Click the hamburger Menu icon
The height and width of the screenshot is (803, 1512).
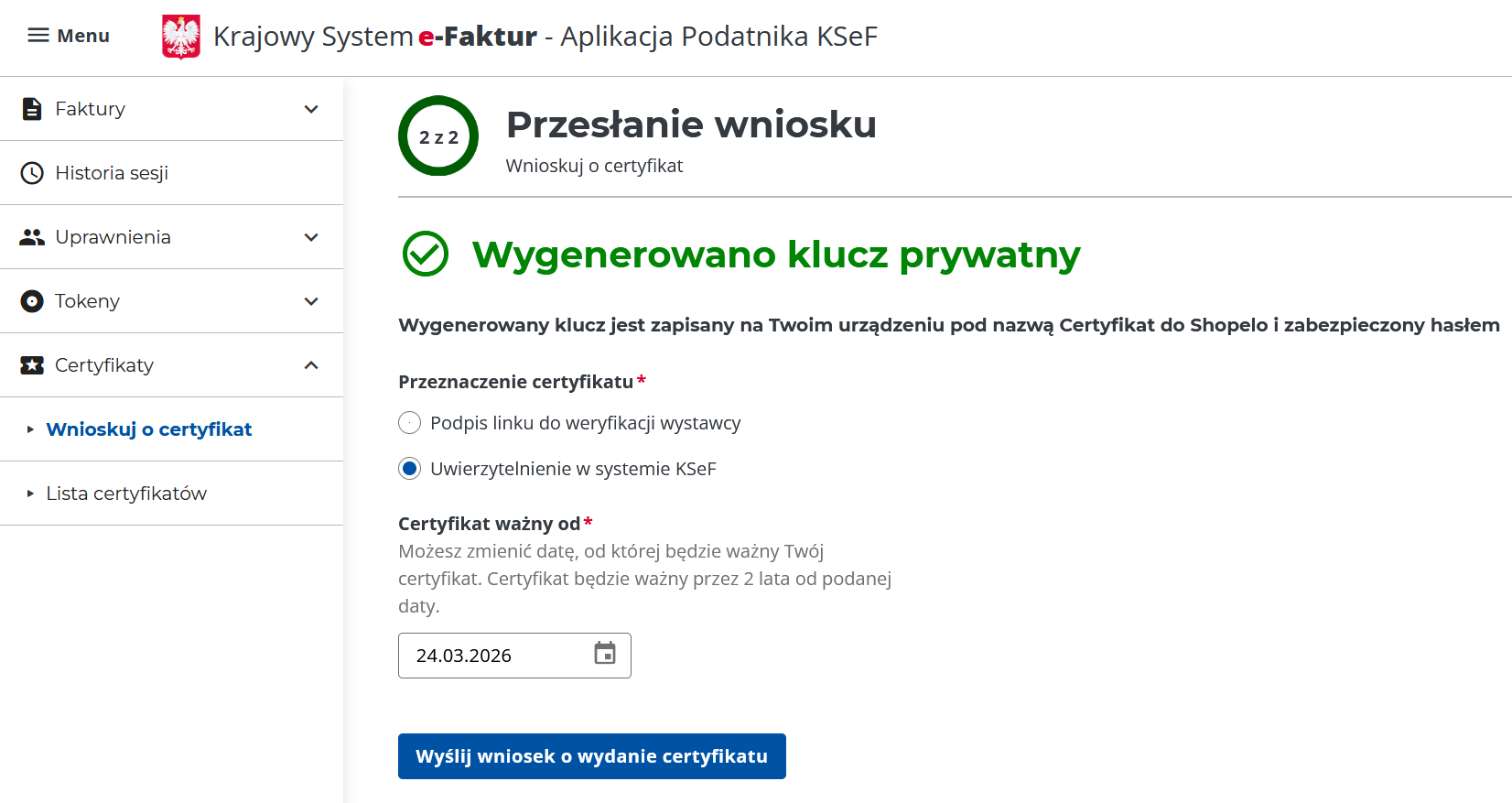pyautogui.click(x=38, y=36)
